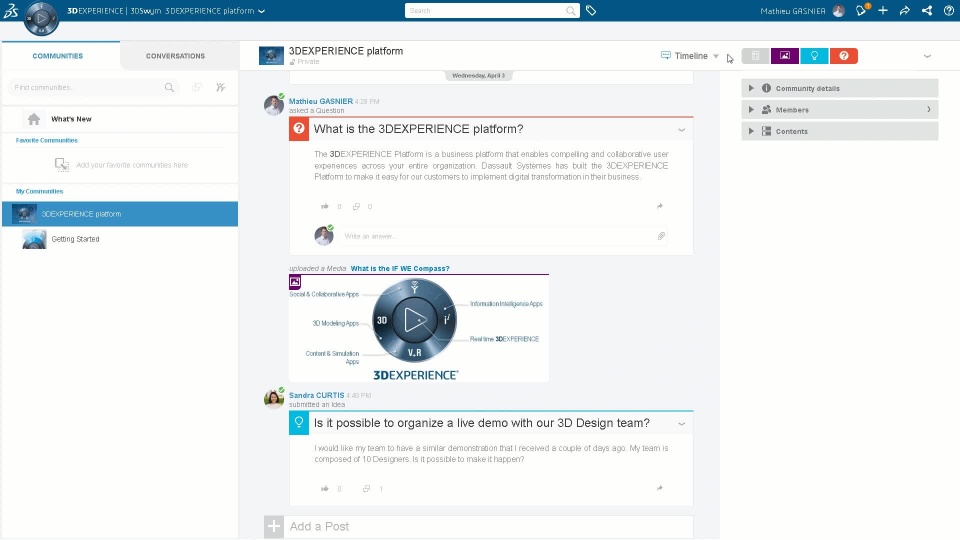Click the attachment paperclip in answer box

[x=661, y=236]
